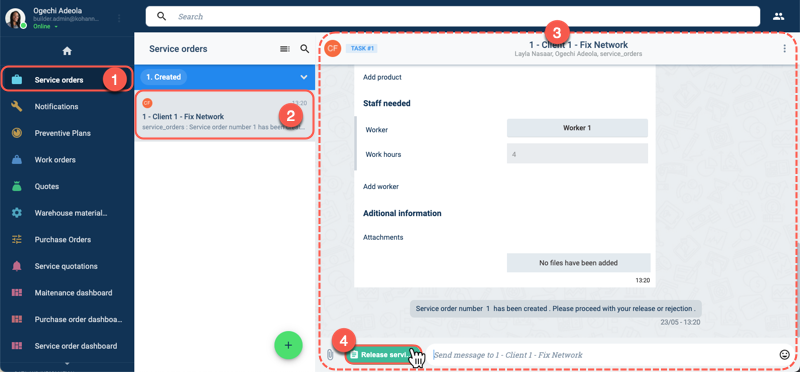Image resolution: width=800 pixels, height=372 pixels.
Task: Expand more sidebar items with down arrow
Action: pos(67,364)
